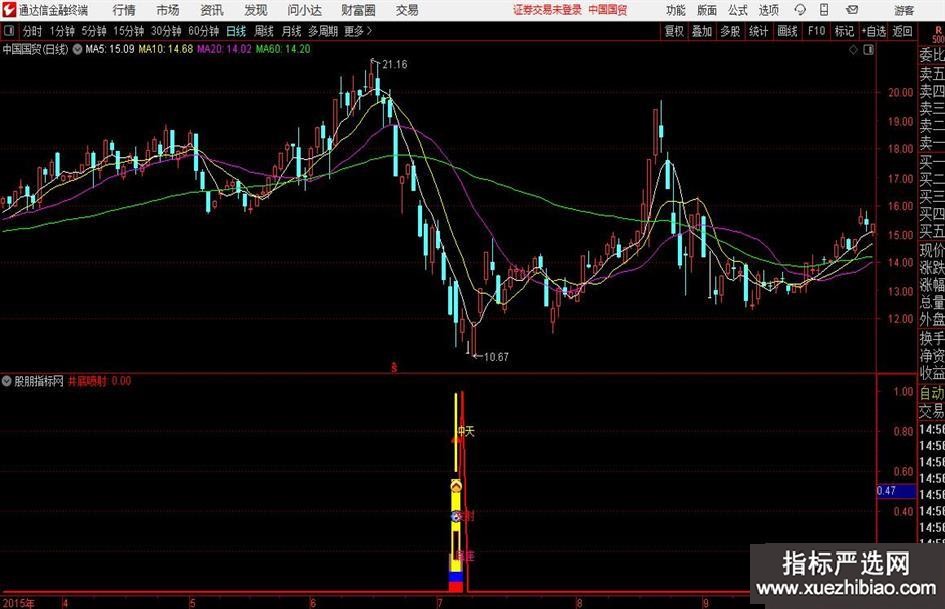Switch to the 月线 monthly period
The image size is (945, 609).
pyautogui.click(x=292, y=31)
